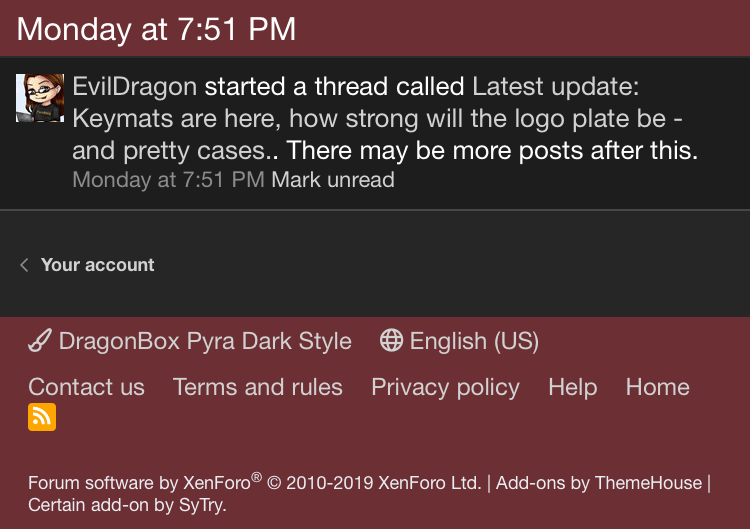Go to the Home page
Screen dimensions: 750x529
657,387
